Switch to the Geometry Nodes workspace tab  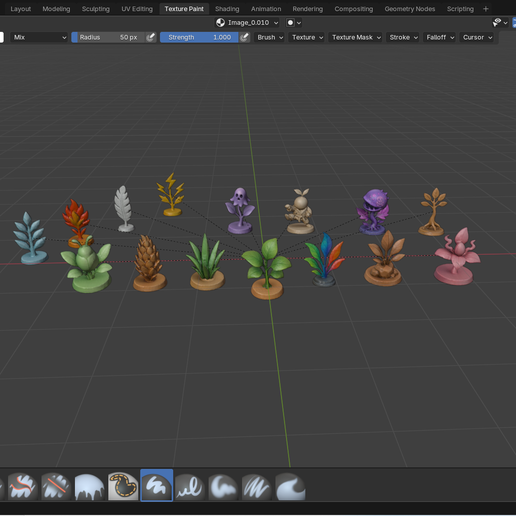pyautogui.click(x=410, y=9)
